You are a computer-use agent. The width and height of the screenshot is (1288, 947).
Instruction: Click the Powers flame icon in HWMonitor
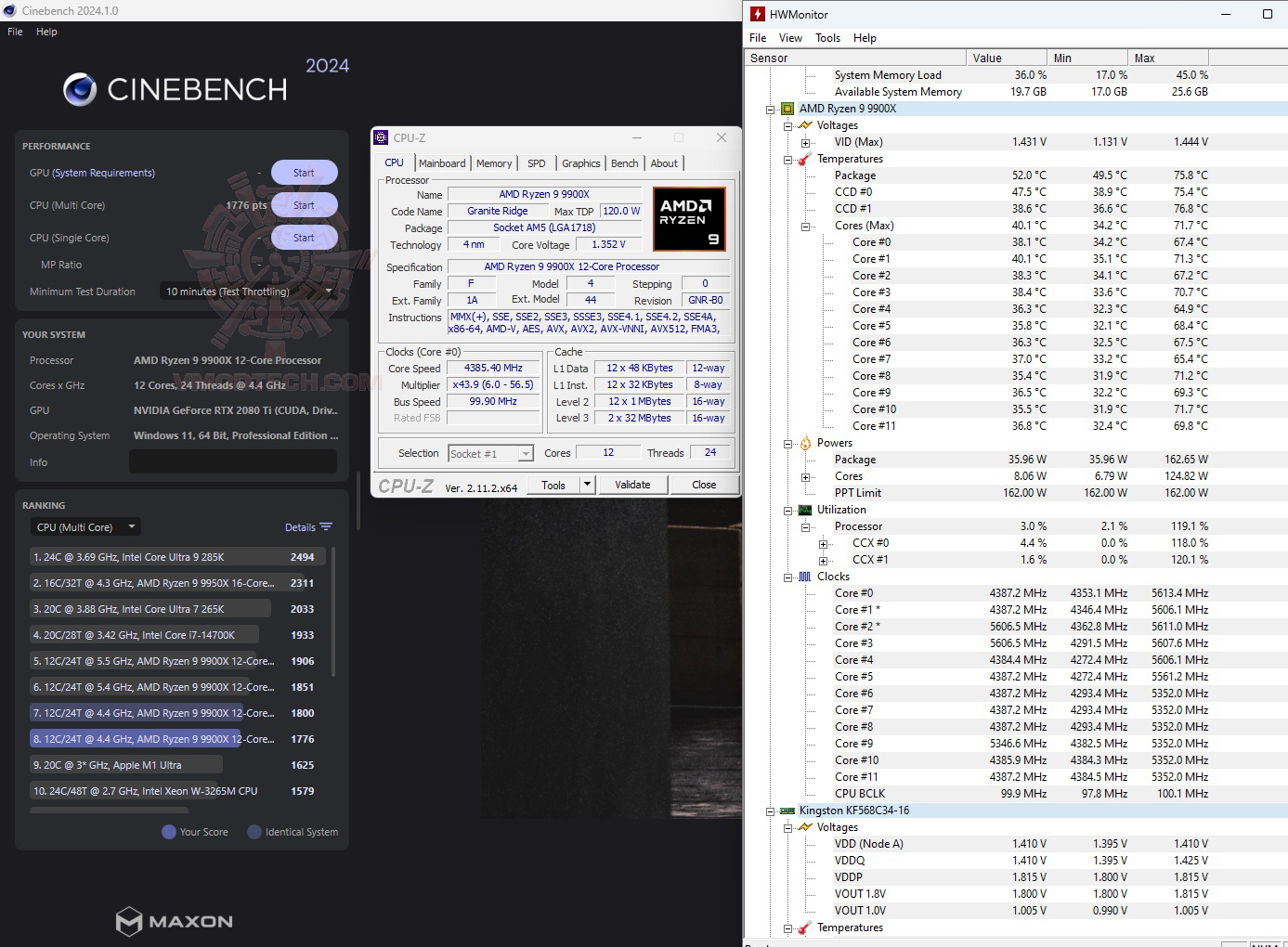click(805, 443)
